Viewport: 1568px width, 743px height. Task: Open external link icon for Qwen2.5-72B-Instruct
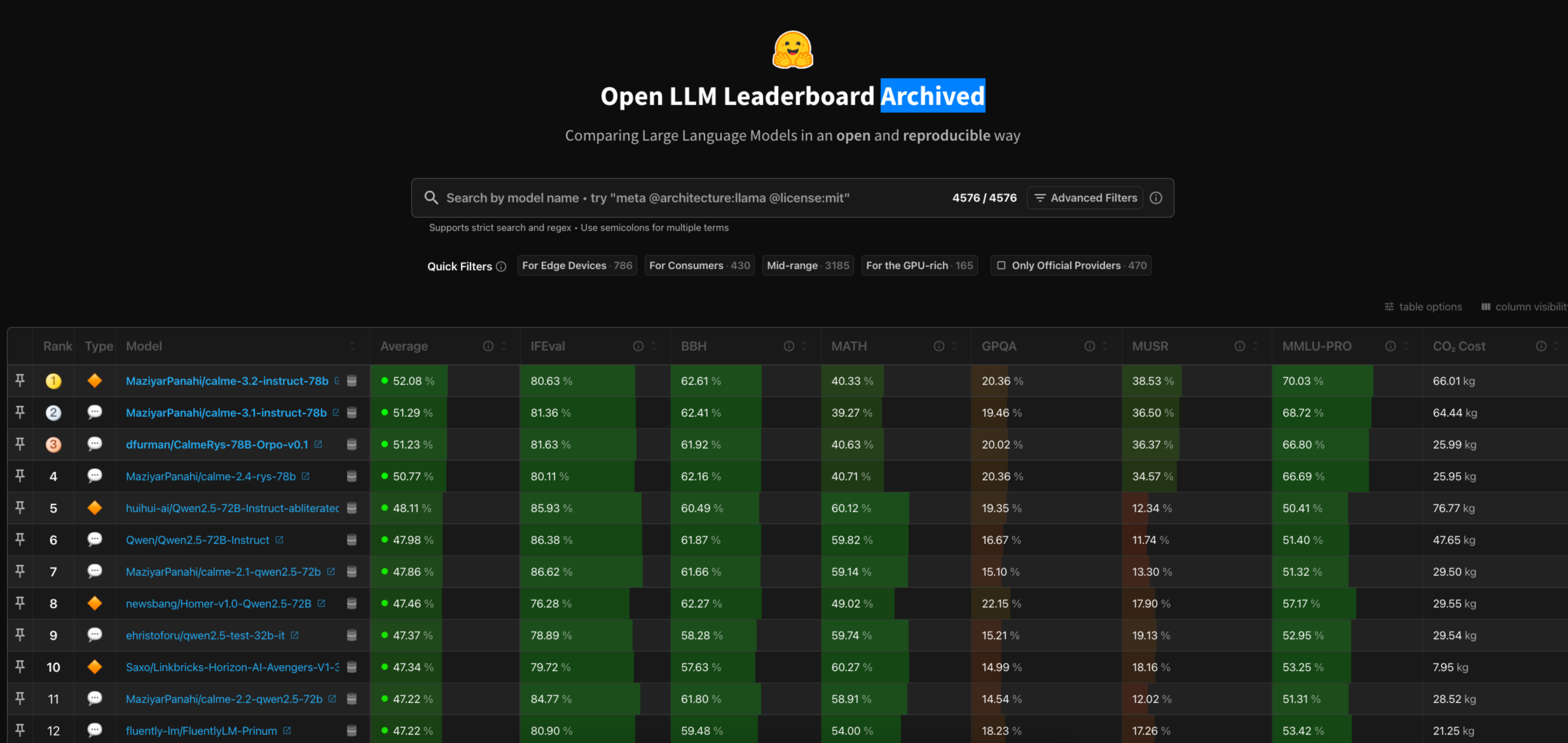pyautogui.click(x=279, y=539)
